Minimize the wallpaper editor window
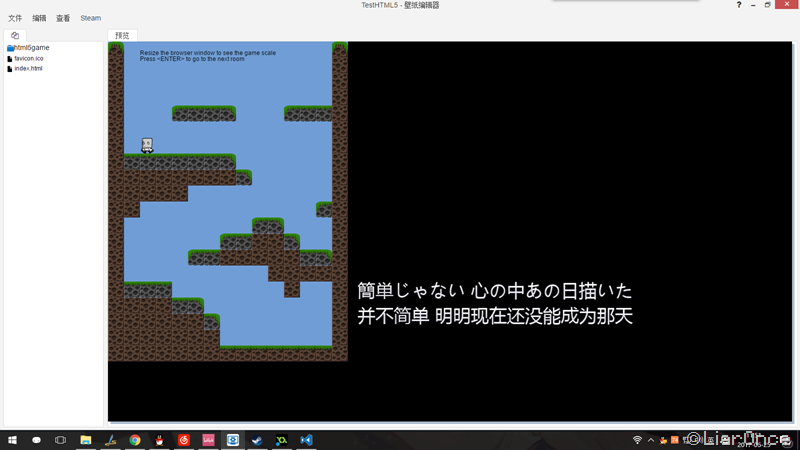The height and width of the screenshot is (450, 800). (x=753, y=5)
